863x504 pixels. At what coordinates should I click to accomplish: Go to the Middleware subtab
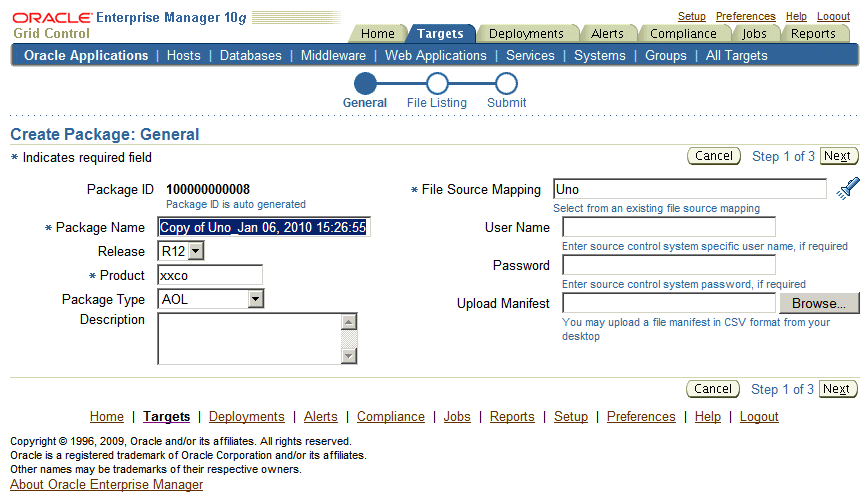(333, 56)
